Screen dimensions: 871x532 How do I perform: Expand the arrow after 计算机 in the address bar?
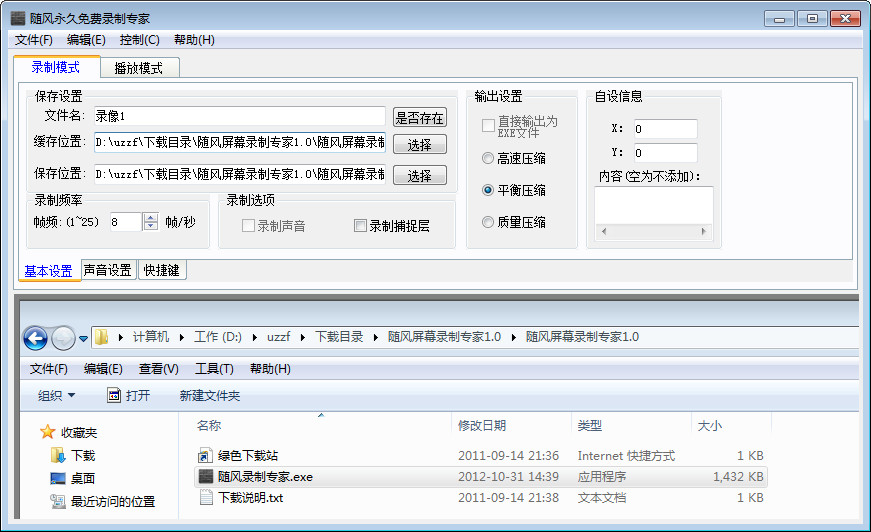tap(182, 337)
